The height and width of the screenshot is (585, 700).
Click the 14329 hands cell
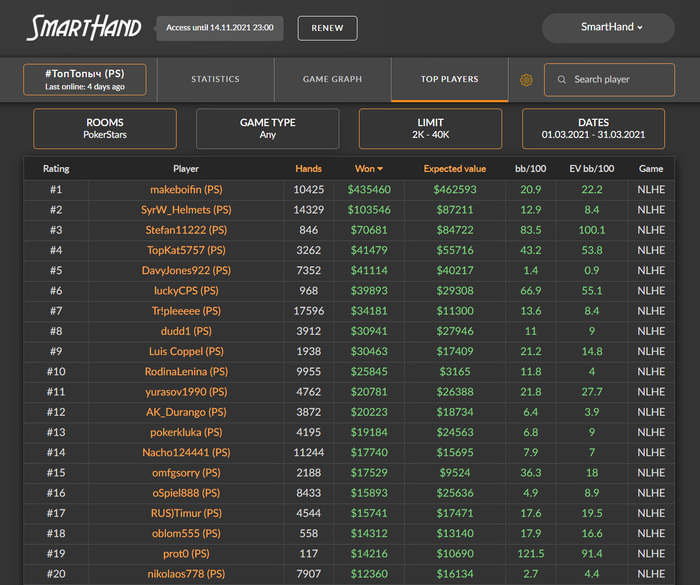coord(308,210)
